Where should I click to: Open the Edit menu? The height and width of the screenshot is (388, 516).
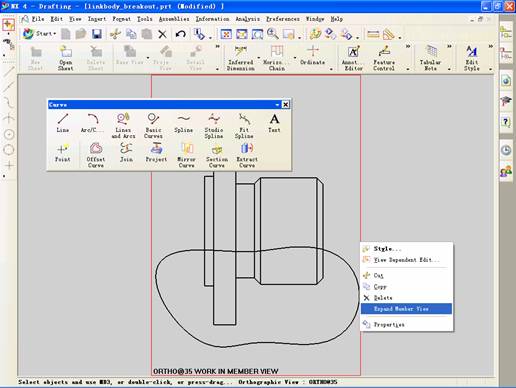pos(57,19)
